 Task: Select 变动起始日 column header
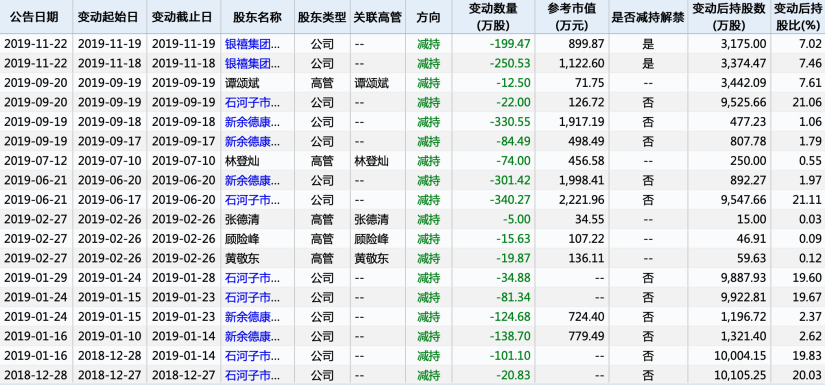(x=109, y=17)
